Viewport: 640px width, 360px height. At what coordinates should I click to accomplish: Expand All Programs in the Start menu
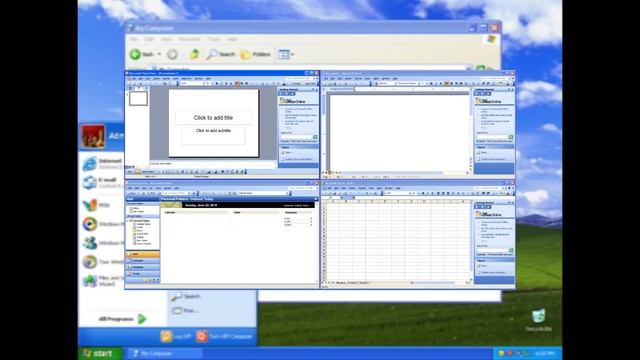122,319
